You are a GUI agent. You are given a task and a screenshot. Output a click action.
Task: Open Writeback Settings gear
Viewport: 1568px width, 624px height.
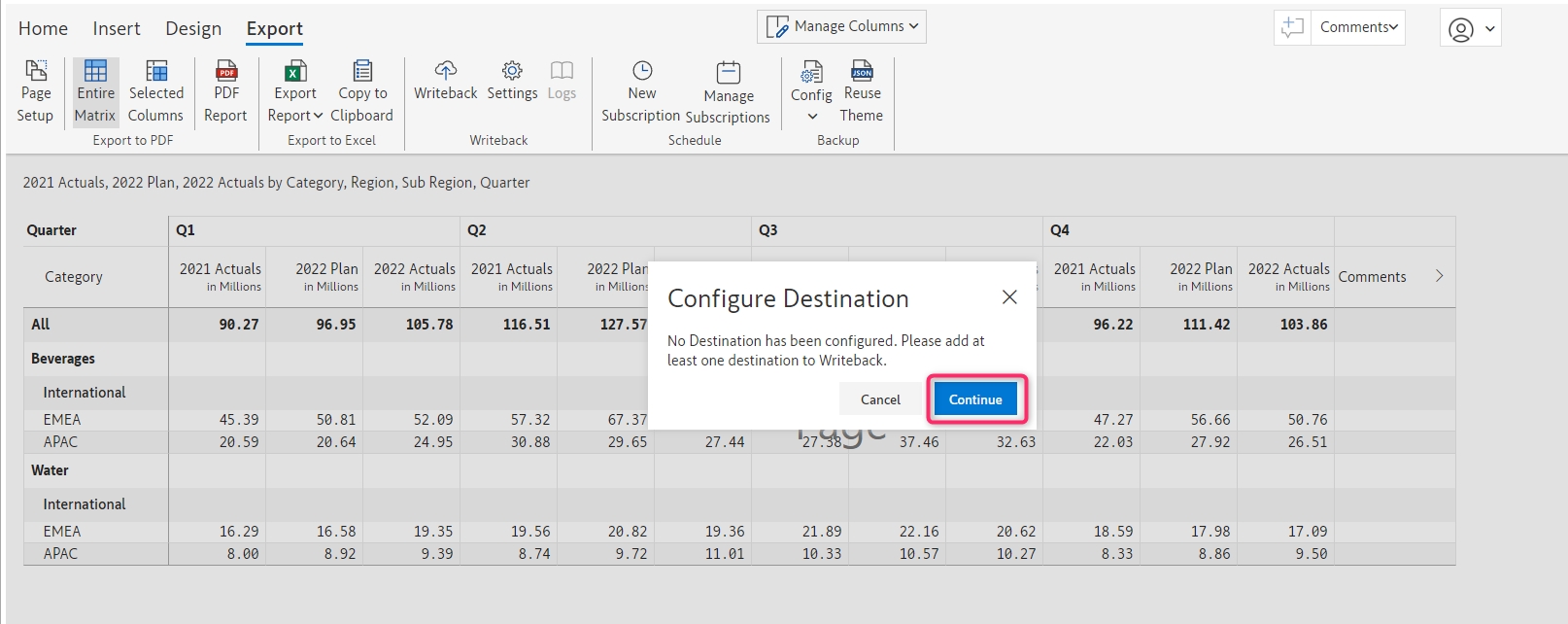click(x=512, y=71)
